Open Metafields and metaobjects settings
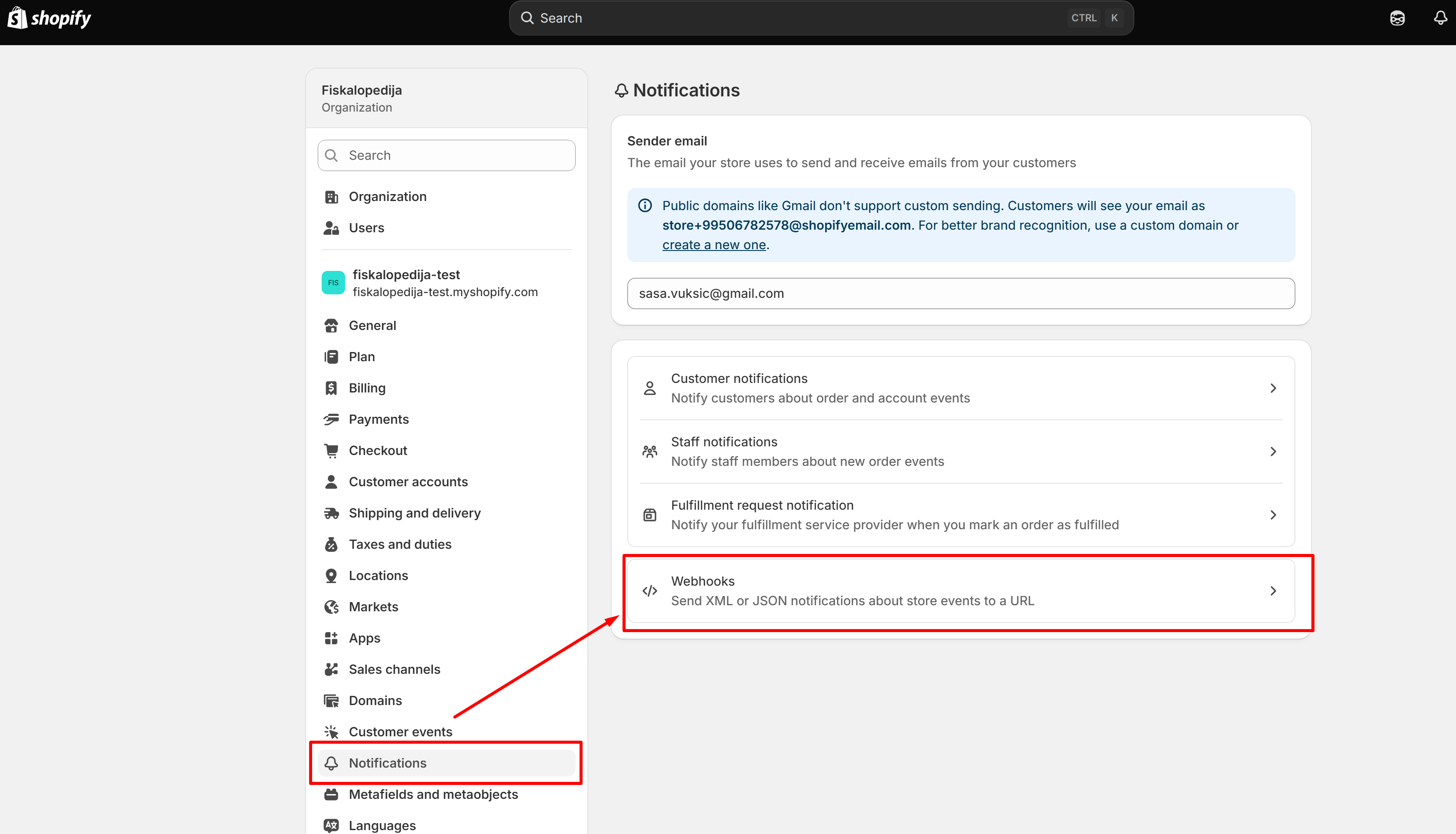This screenshot has height=834, width=1456. (x=446, y=794)
